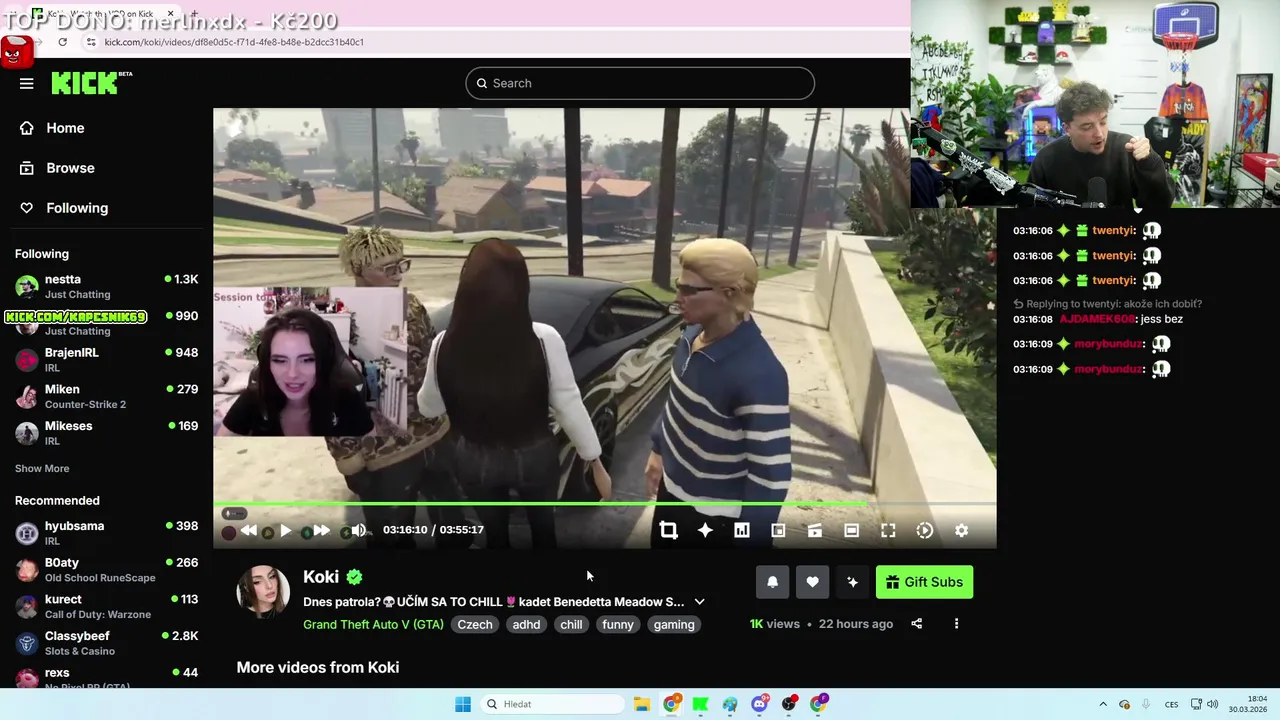This screenshot has height=720, width=1280.
Task: Open Windows Start menu
Action: tap(463, 704)
